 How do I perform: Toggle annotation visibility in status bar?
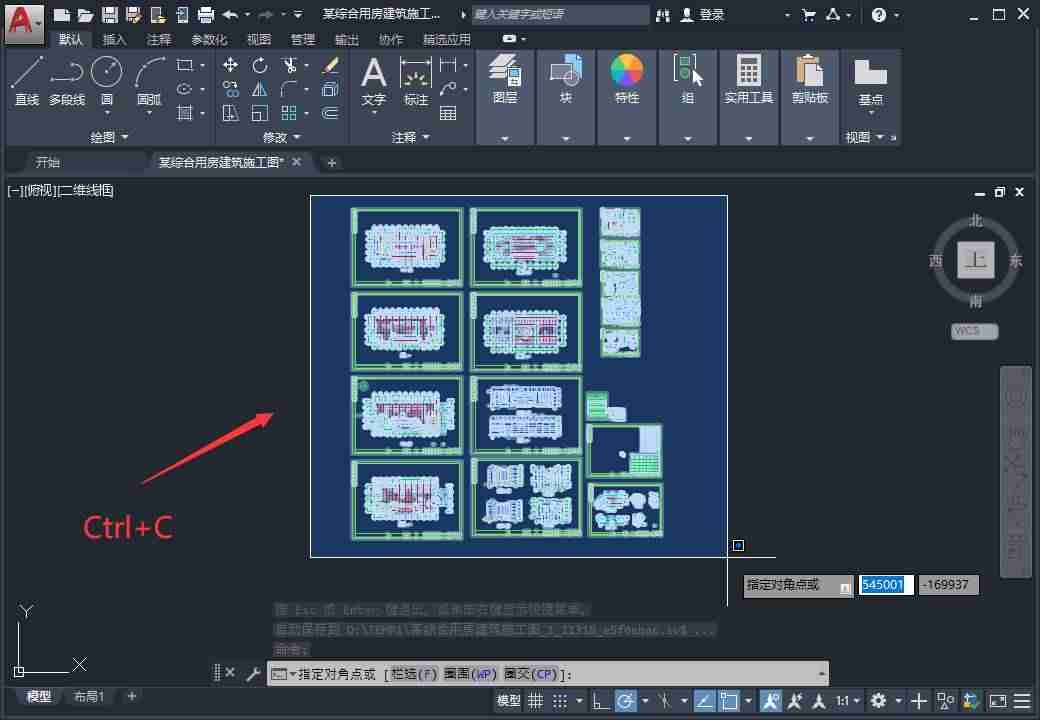pyautogui.click(x=771, y=701)
